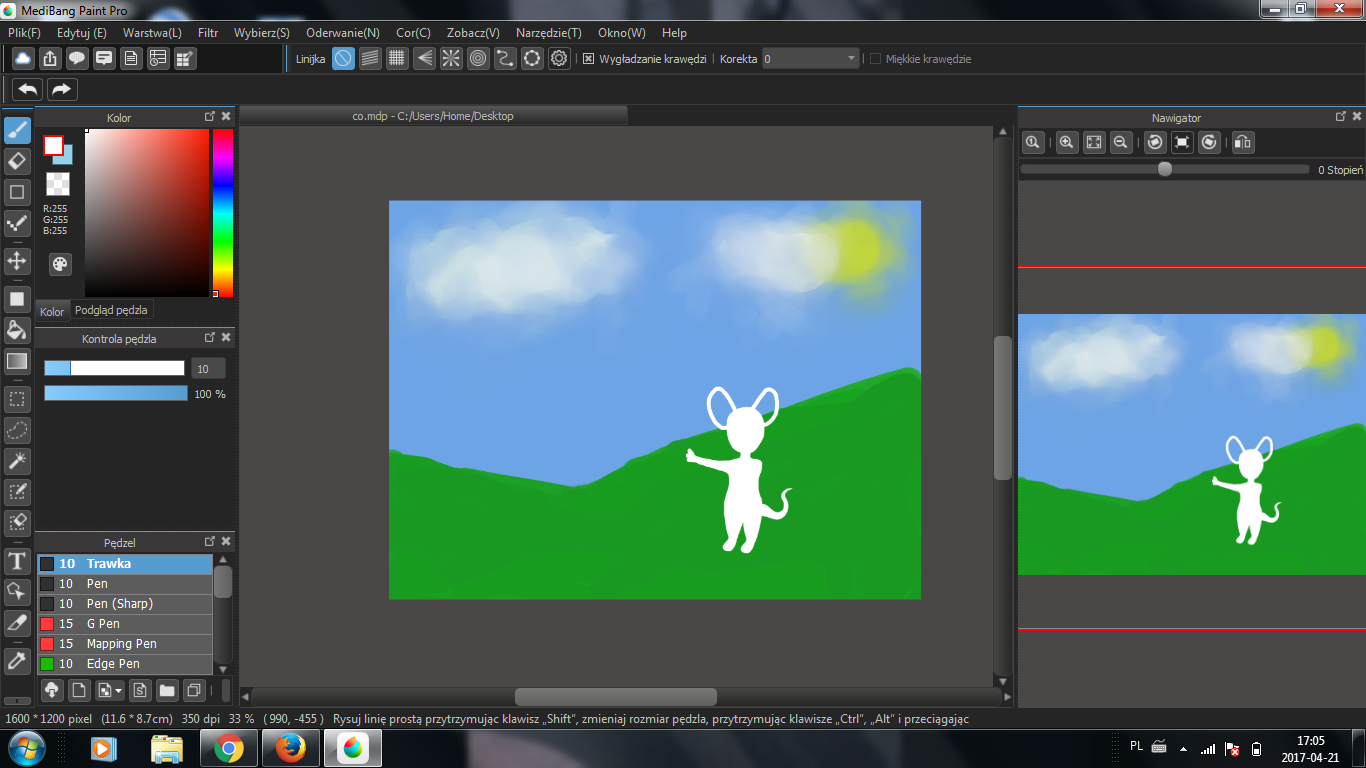Select the Brush tool in the left toolbar
This screenshot has height=768, width=1366.
tap(17, 131)
